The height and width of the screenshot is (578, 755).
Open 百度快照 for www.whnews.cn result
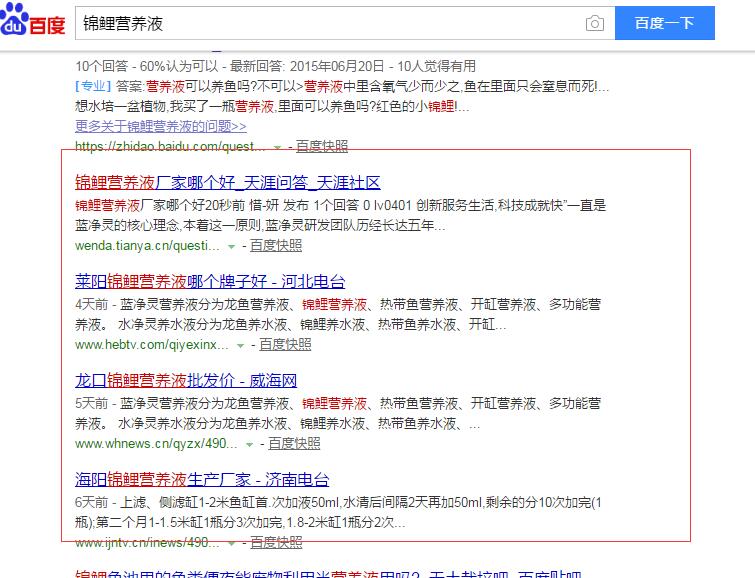click(294, 444)
